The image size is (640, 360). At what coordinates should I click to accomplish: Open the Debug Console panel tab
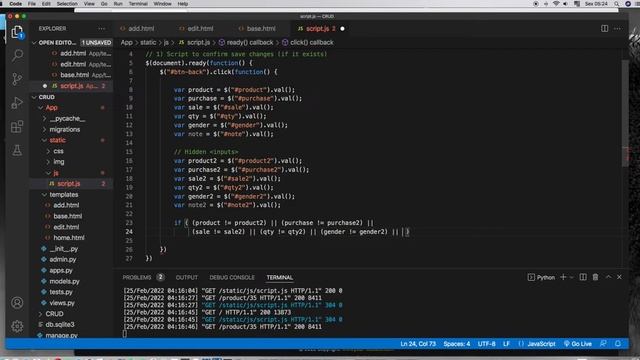click(x=232, y=277)
